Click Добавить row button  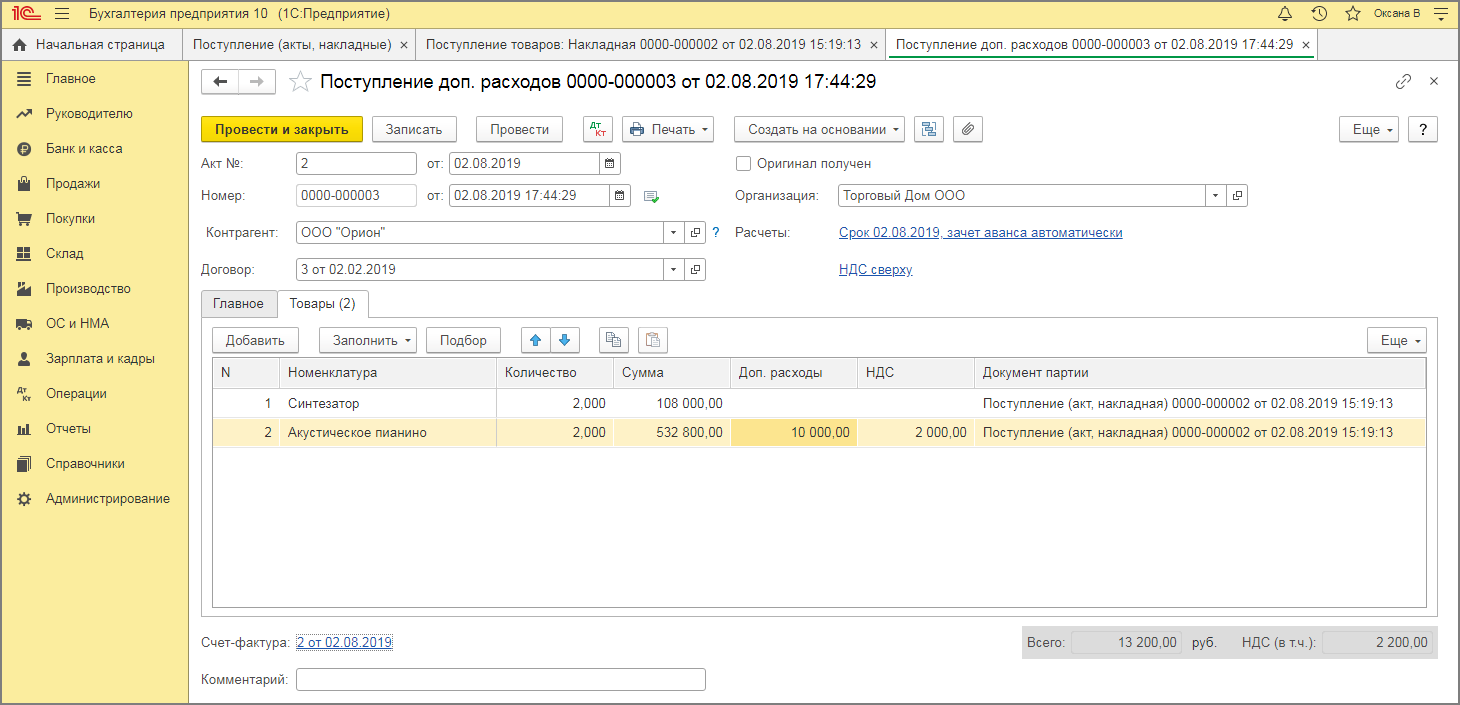point(255,340)
